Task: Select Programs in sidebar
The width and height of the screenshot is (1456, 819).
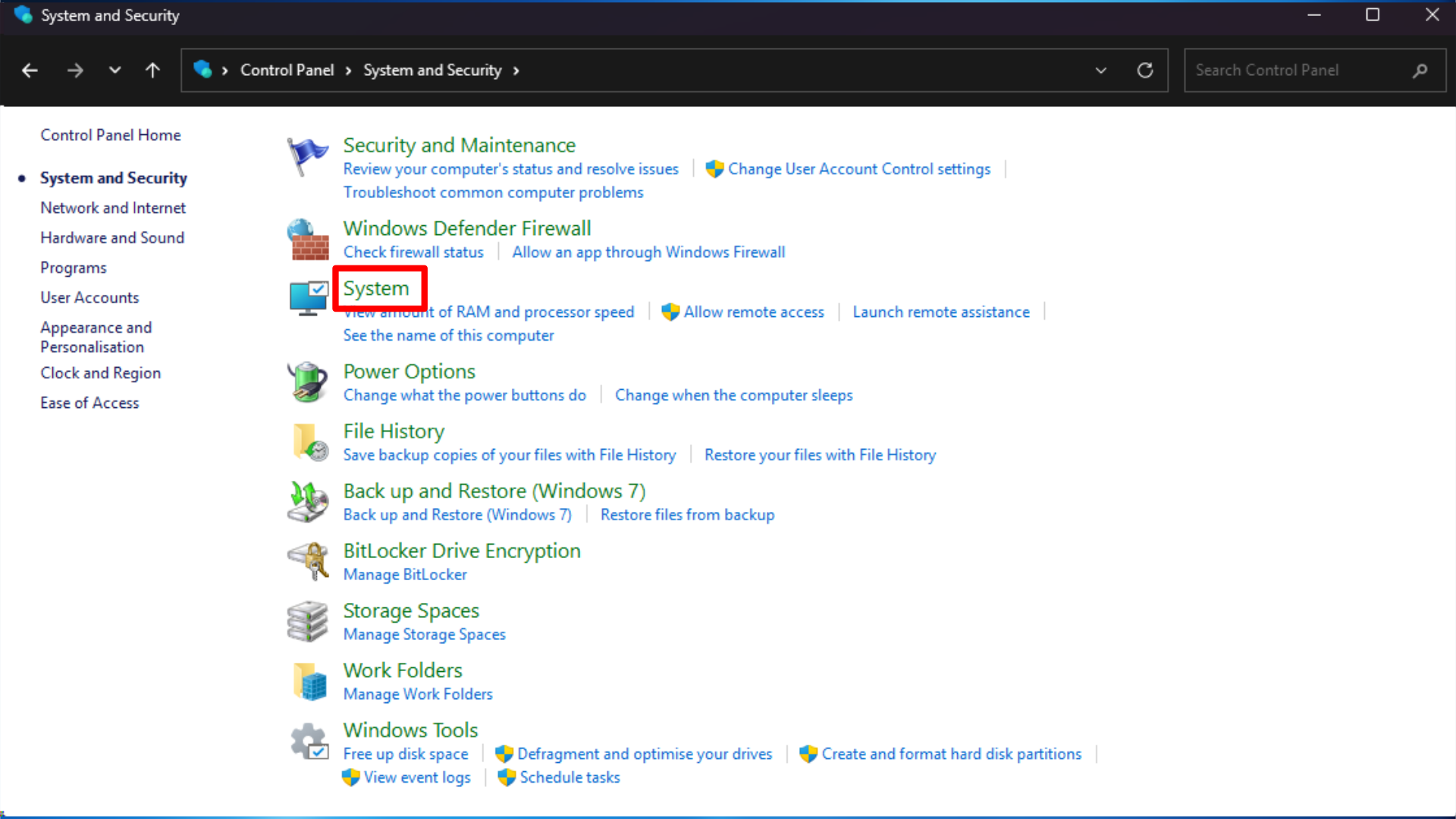Action: [74, 268]
